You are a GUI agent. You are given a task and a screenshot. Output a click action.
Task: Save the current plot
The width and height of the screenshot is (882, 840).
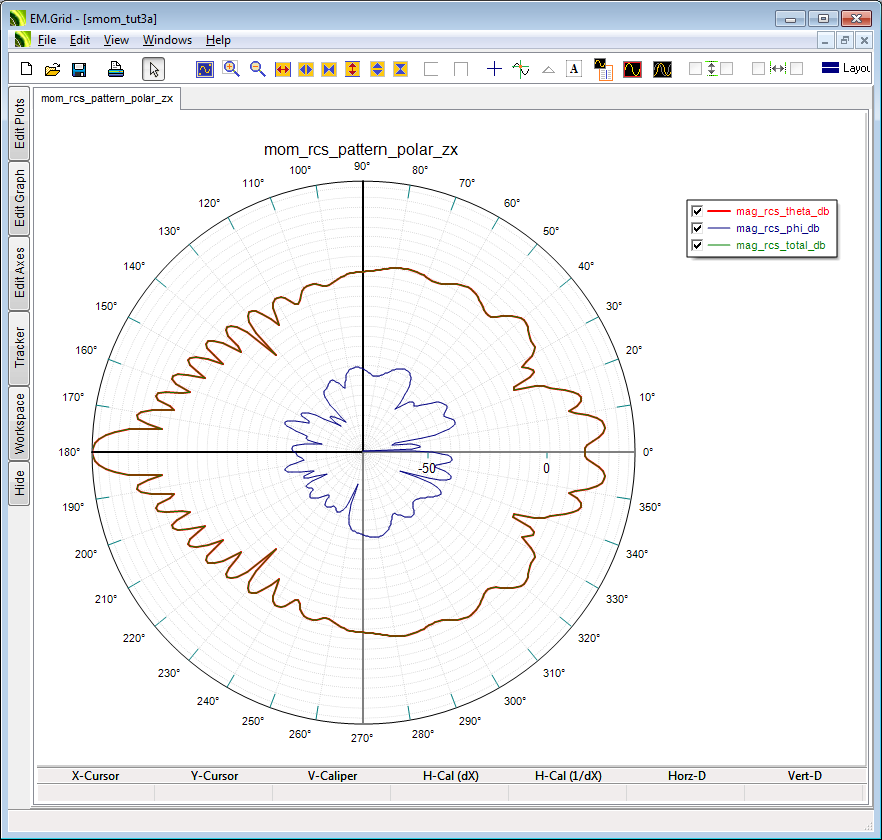click(x=79, y=69)
